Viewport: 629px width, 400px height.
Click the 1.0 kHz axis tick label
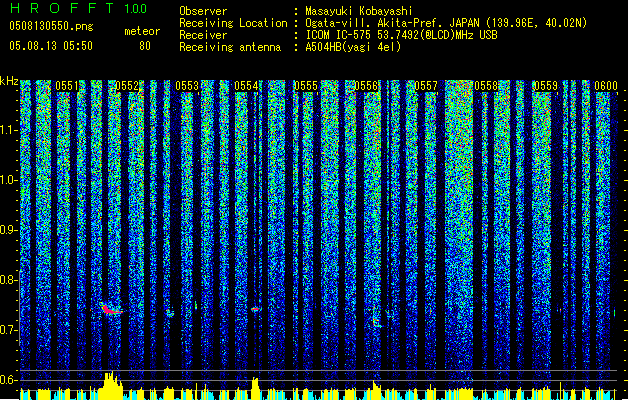tap(9, 180)
